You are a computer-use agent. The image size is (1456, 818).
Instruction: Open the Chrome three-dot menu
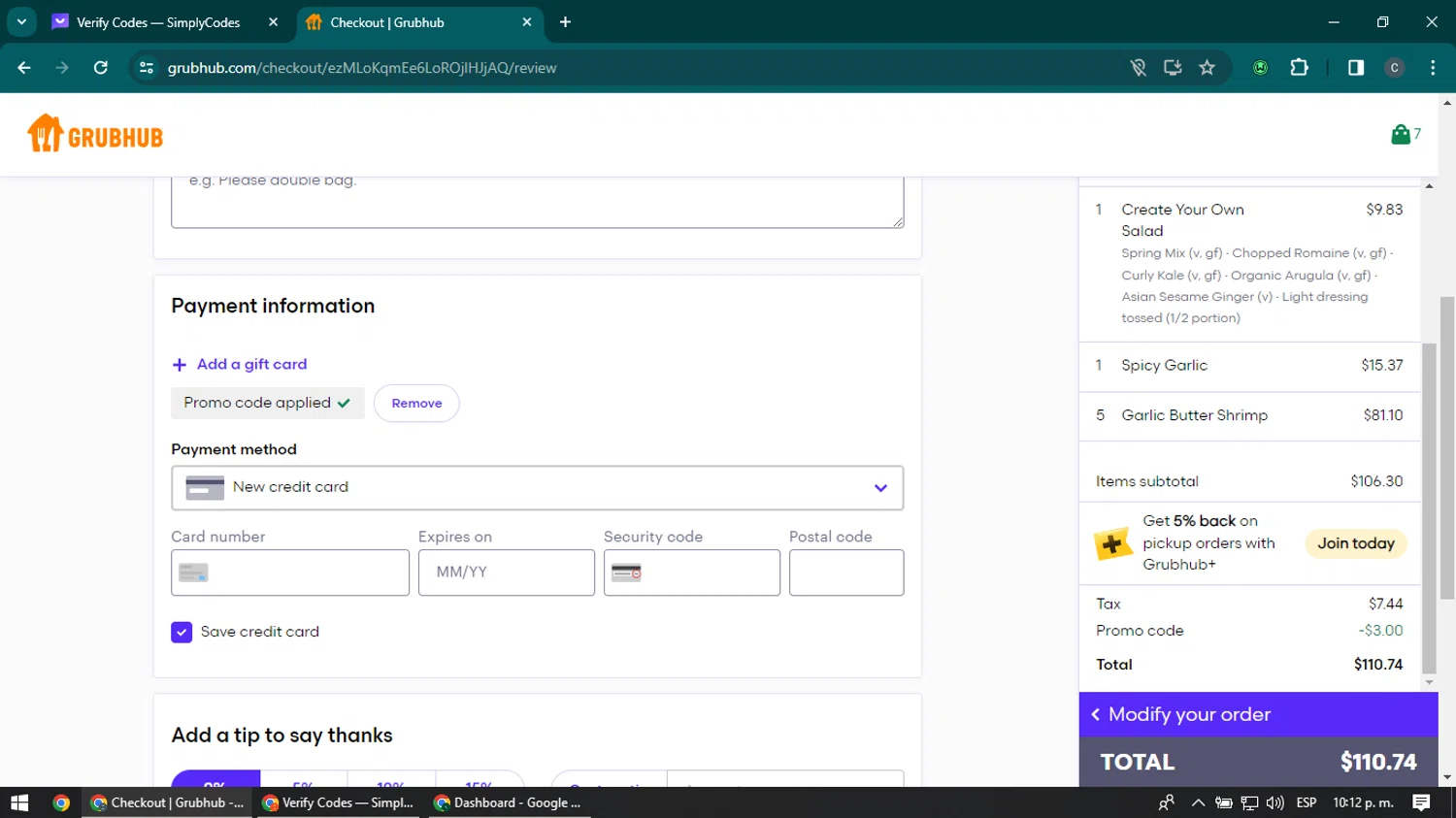(x=1433, y=68)
